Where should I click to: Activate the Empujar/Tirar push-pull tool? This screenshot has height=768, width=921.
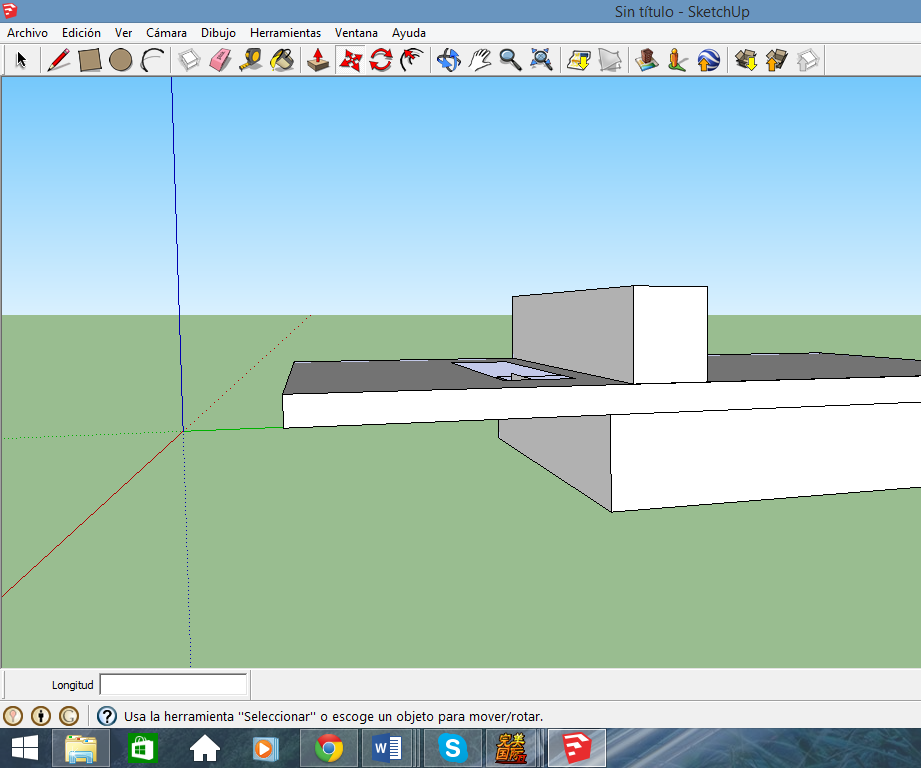click(x=317, y=60)
